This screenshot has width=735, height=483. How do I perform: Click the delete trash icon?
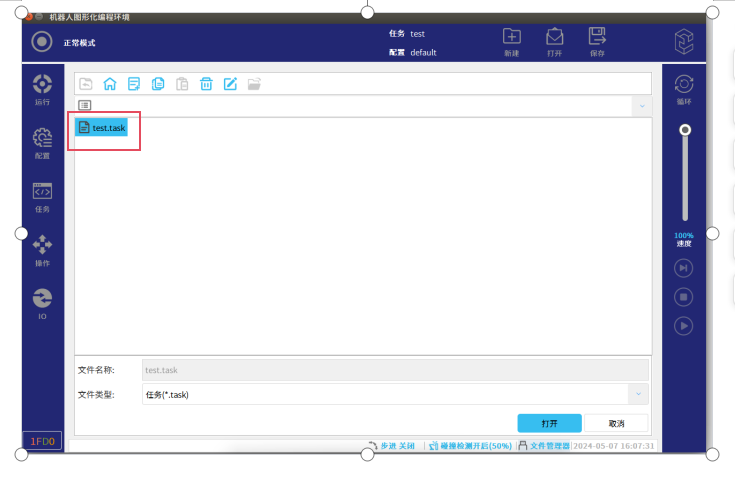[206, 84]
